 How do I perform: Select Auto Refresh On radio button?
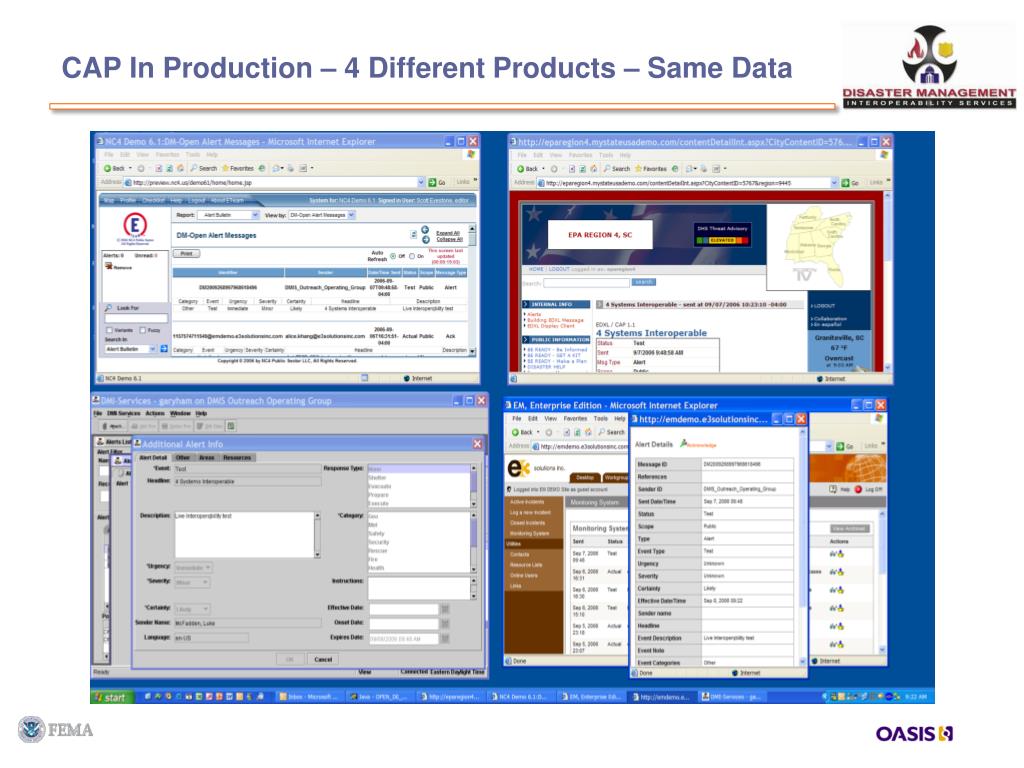pos(412,257)
